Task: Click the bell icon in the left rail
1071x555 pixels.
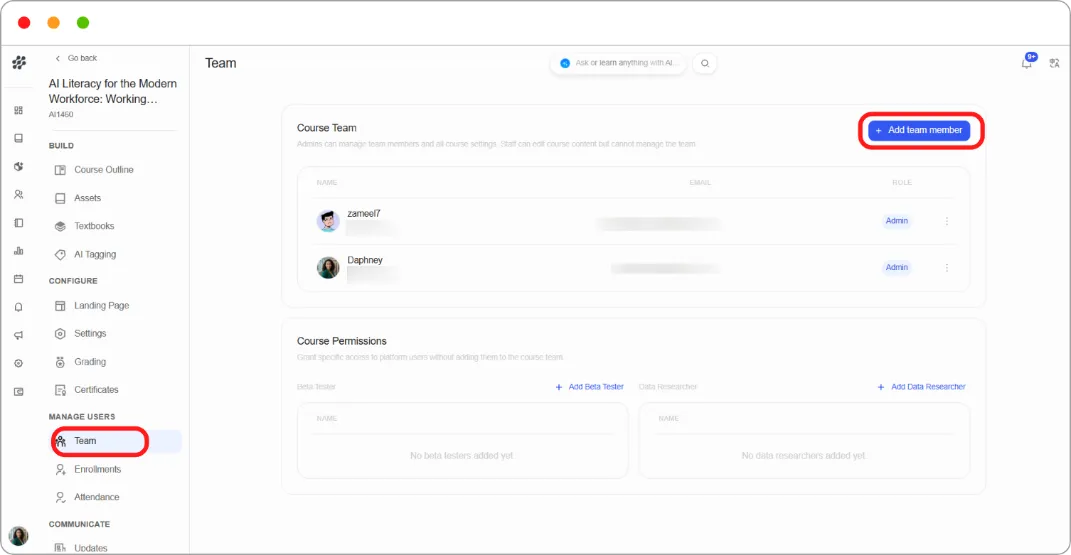Action: pos(18,307)
